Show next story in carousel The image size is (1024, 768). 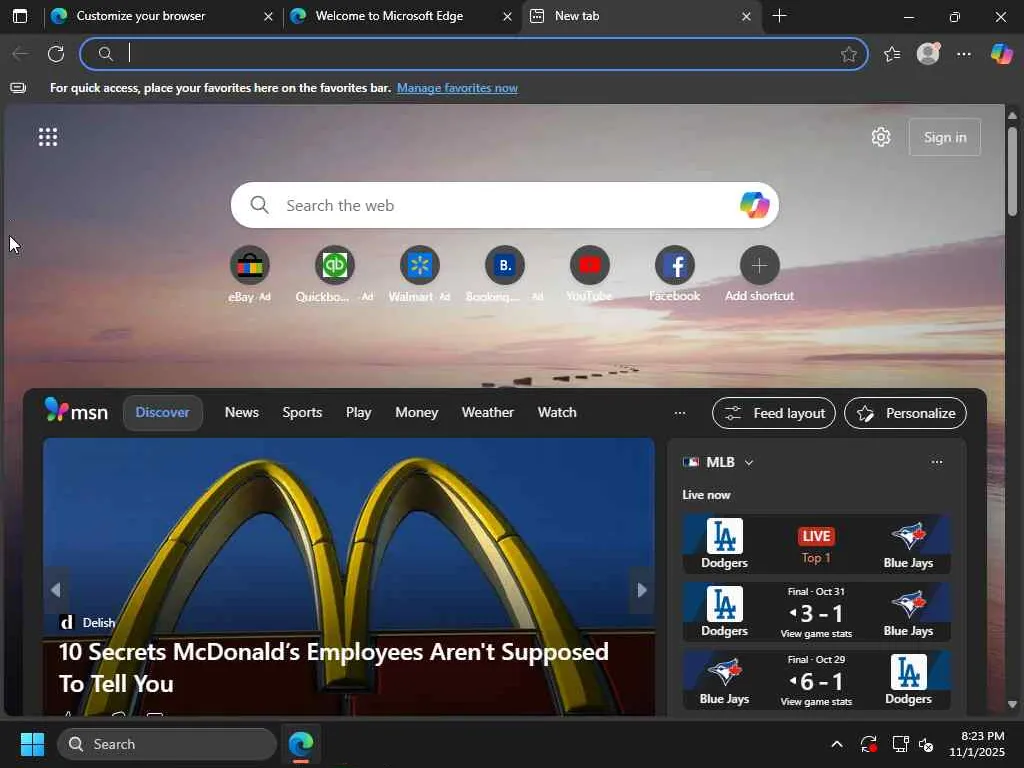click(641, 590)
